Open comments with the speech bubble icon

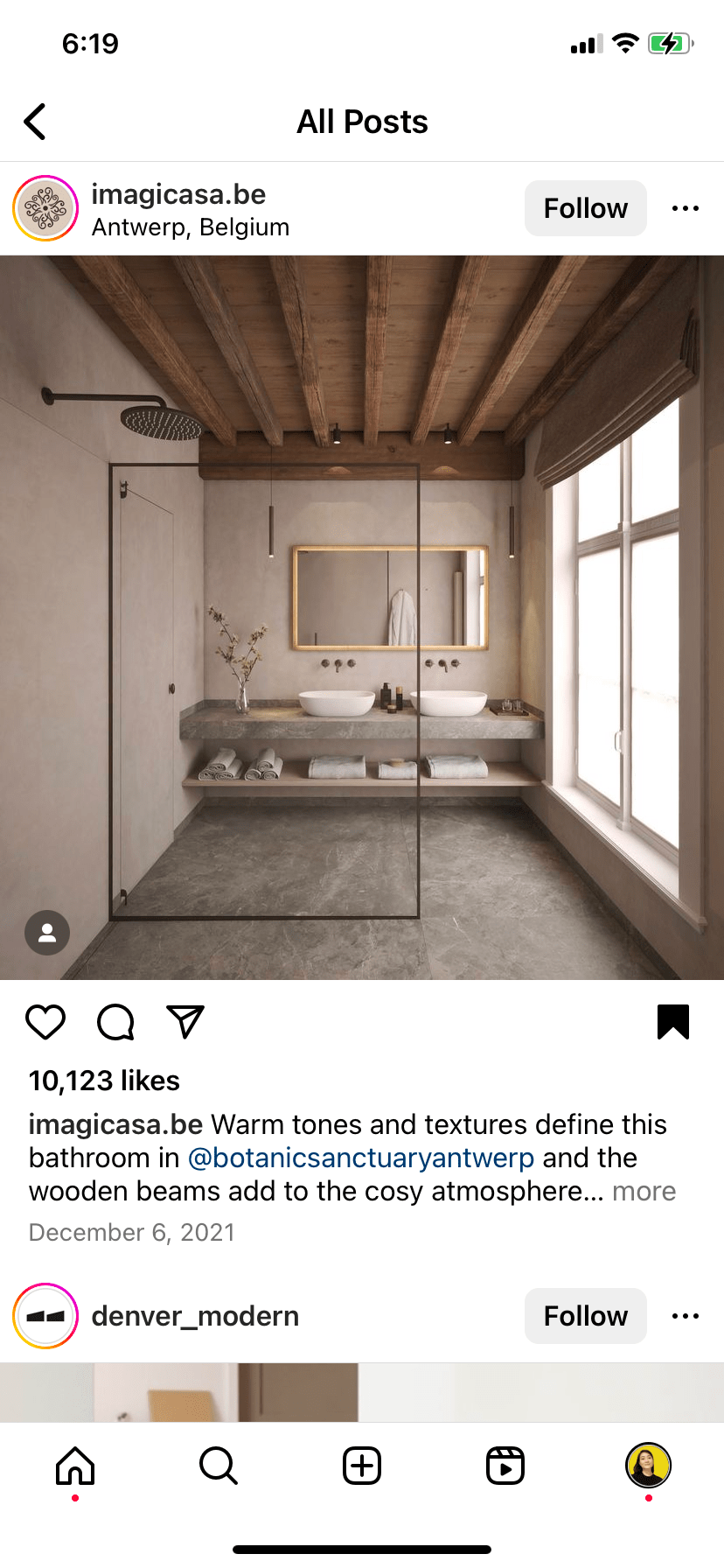[115, 1022]
